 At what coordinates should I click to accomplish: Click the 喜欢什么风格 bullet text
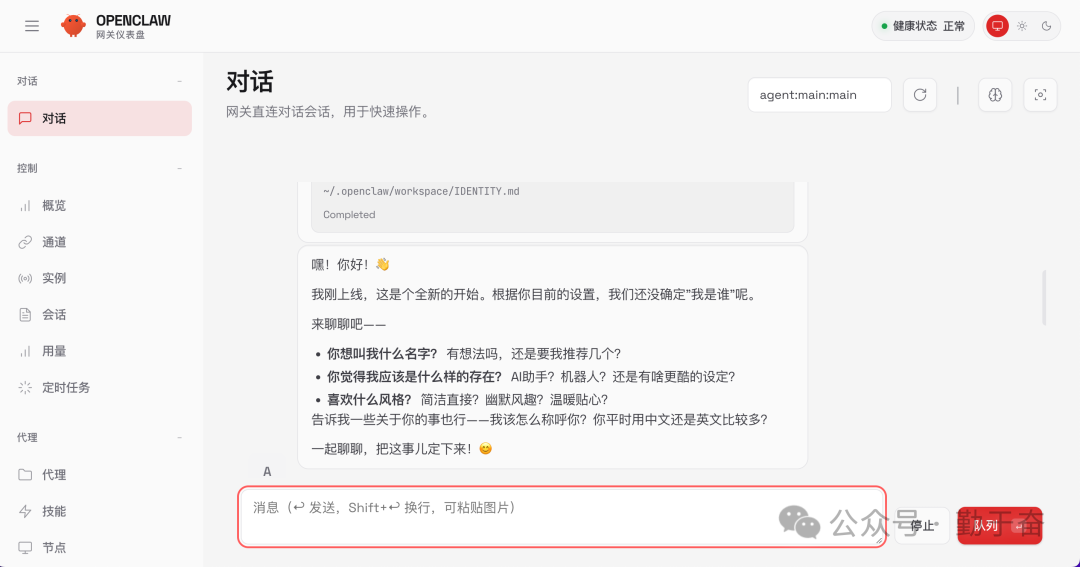pyautogui.click(x=369, y=400)
